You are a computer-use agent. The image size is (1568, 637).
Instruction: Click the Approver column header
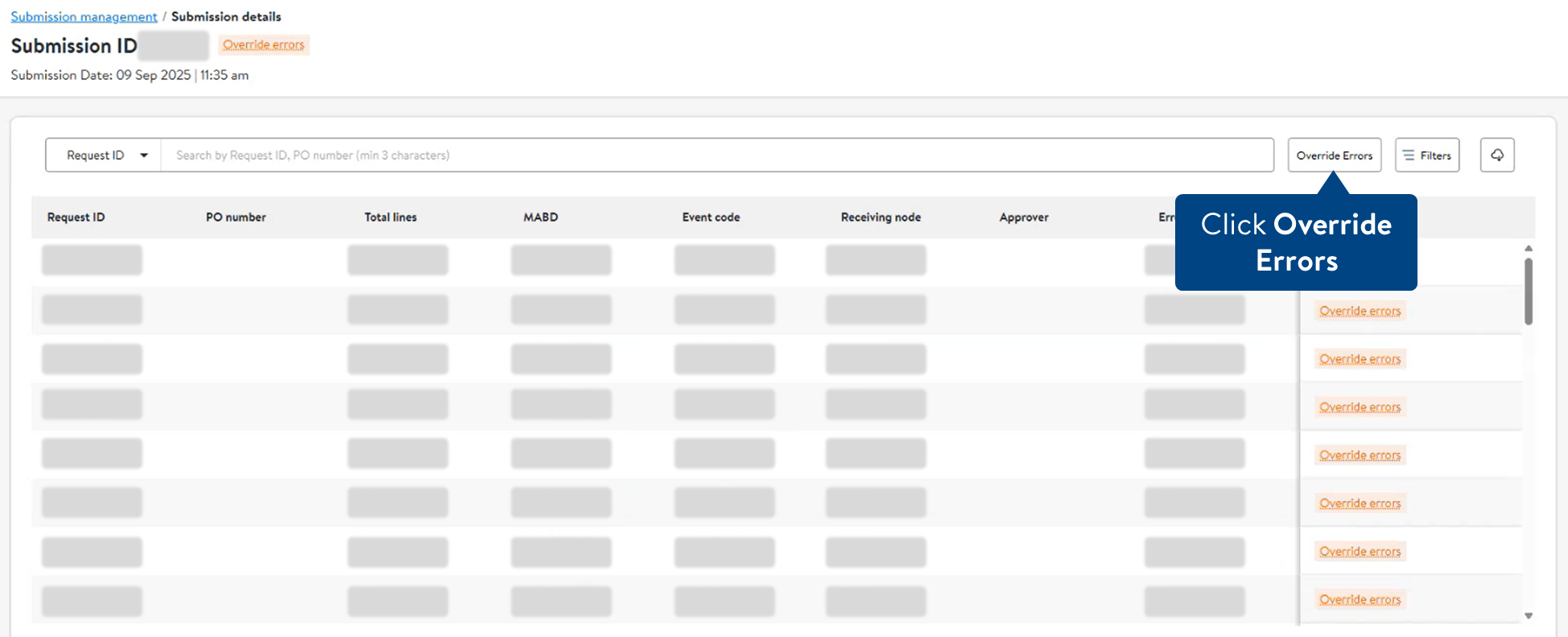(1024, 217)
